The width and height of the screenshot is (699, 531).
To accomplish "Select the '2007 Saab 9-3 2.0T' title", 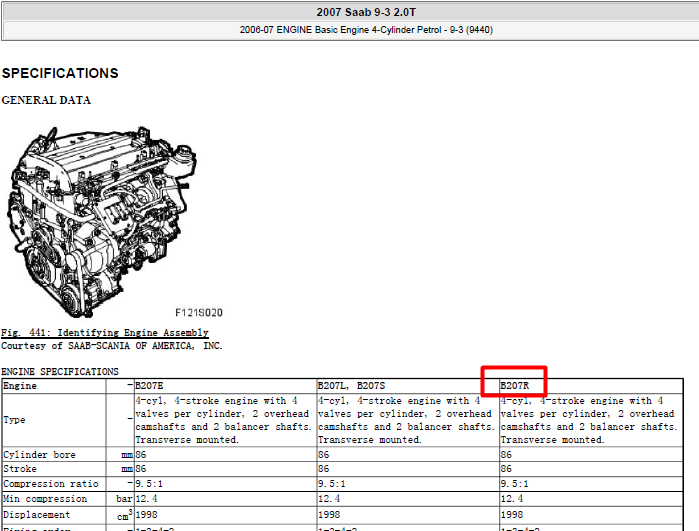I will click(x=366, y=12).
